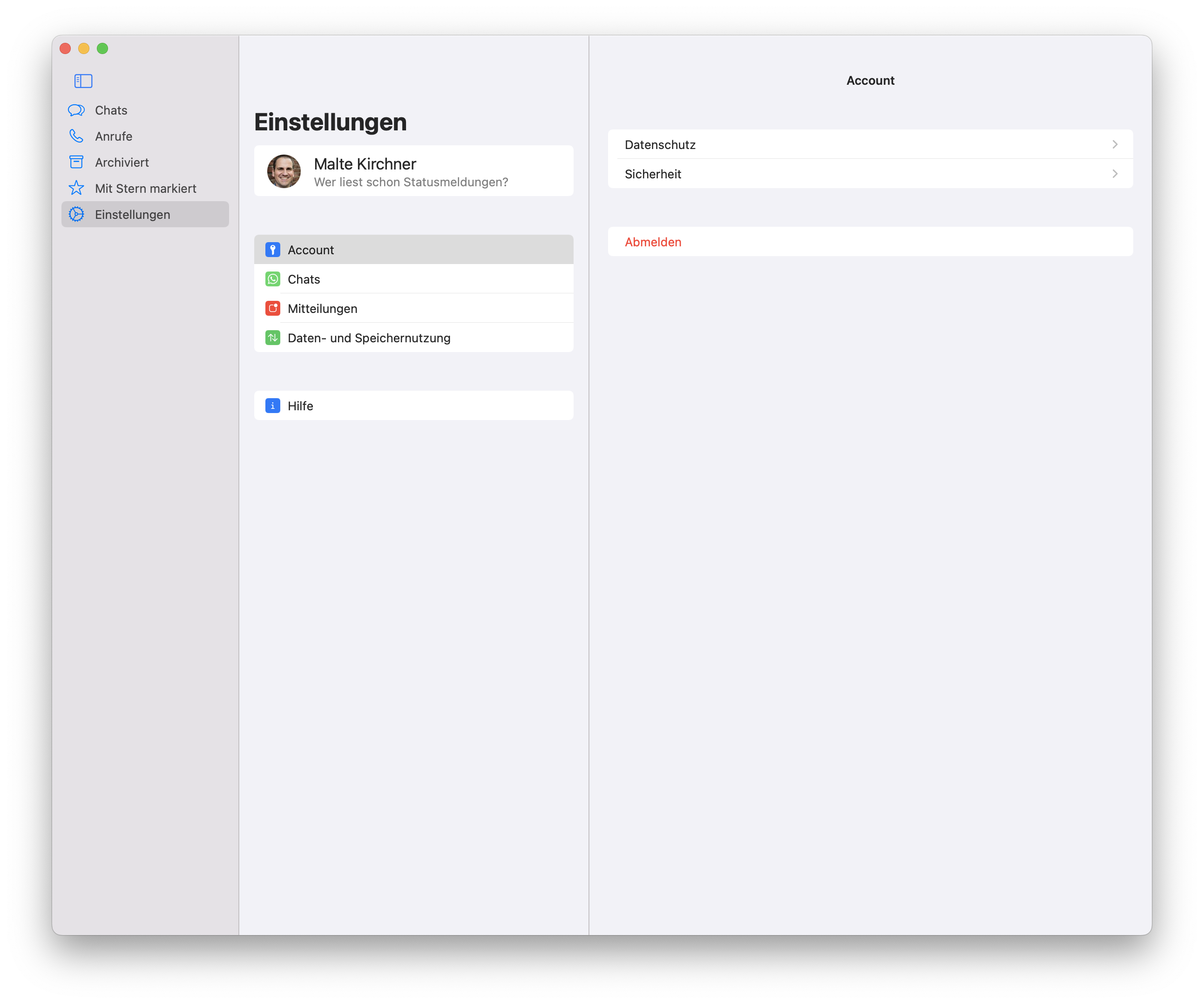Expand the Sicherheit chevron arrow
This screenshot has width=1204, height=1004.
click(x=1115, y=174)
